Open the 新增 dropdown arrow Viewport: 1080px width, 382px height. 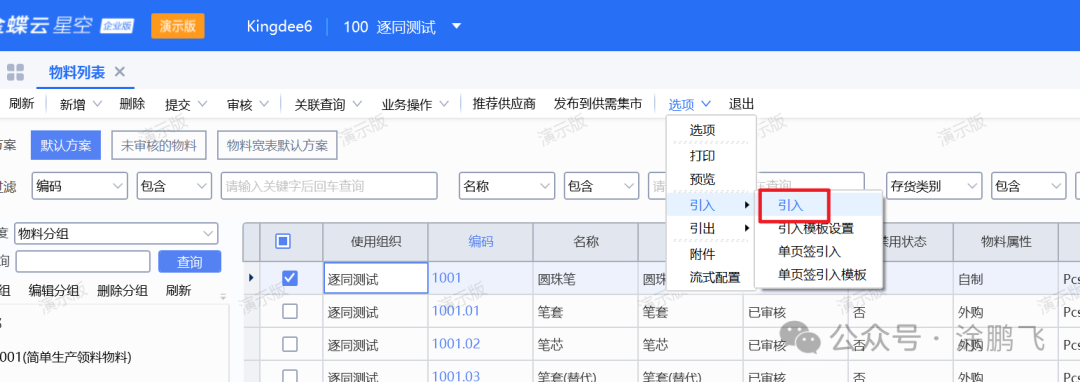click(x=97, y=104)
